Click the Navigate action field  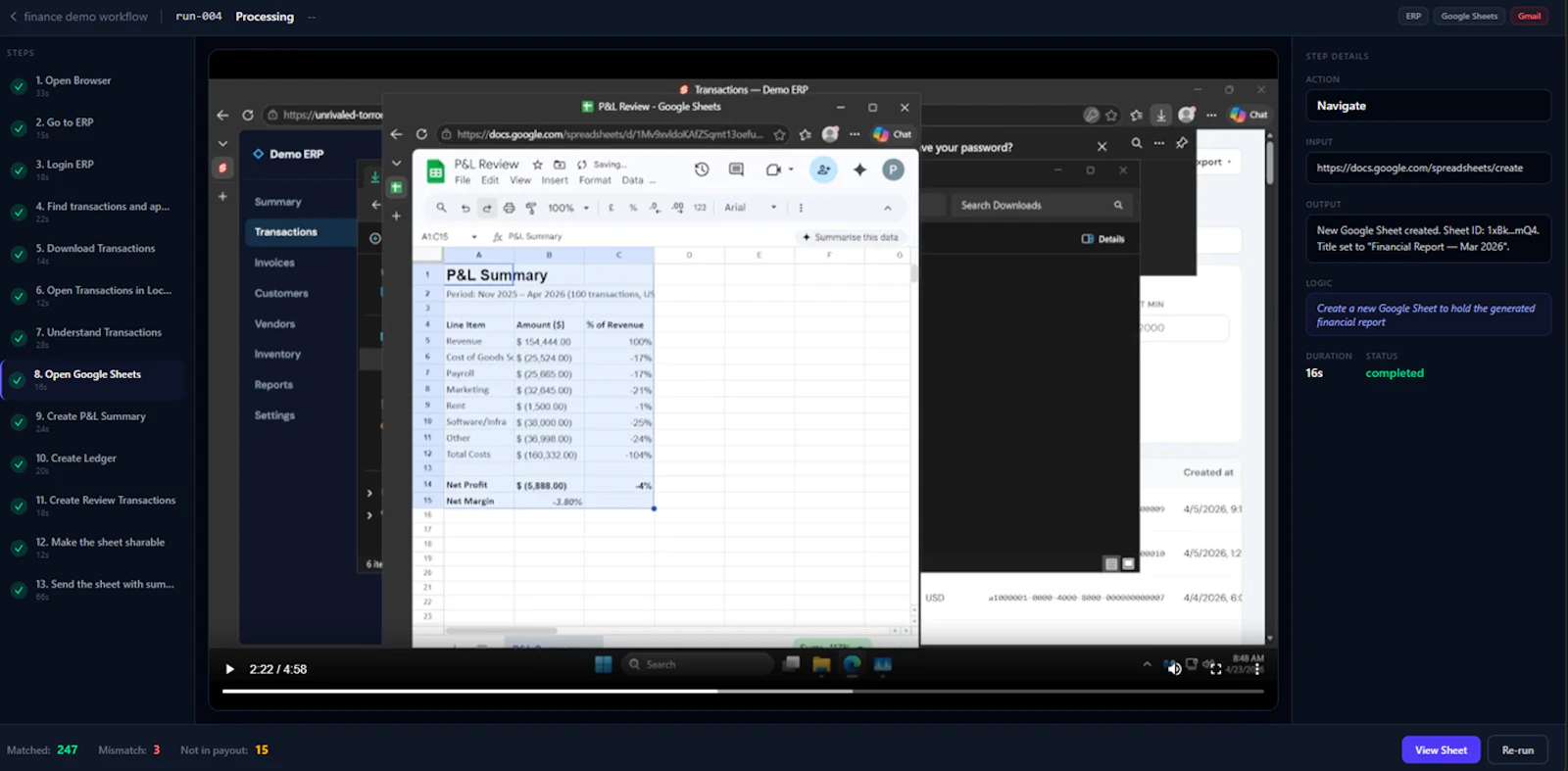coord(1428,106)
